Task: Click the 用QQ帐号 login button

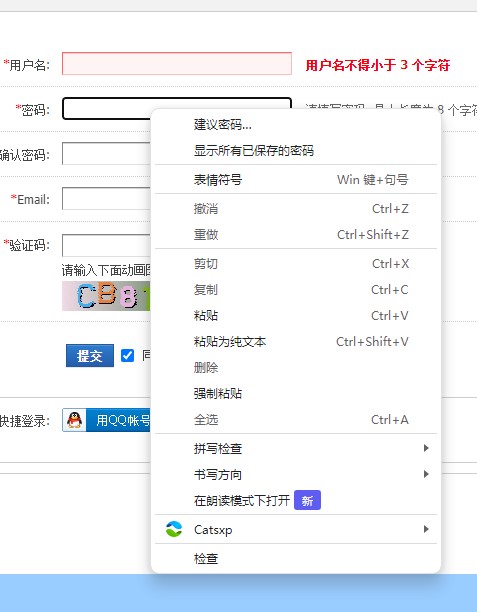Action: (106, 420)
